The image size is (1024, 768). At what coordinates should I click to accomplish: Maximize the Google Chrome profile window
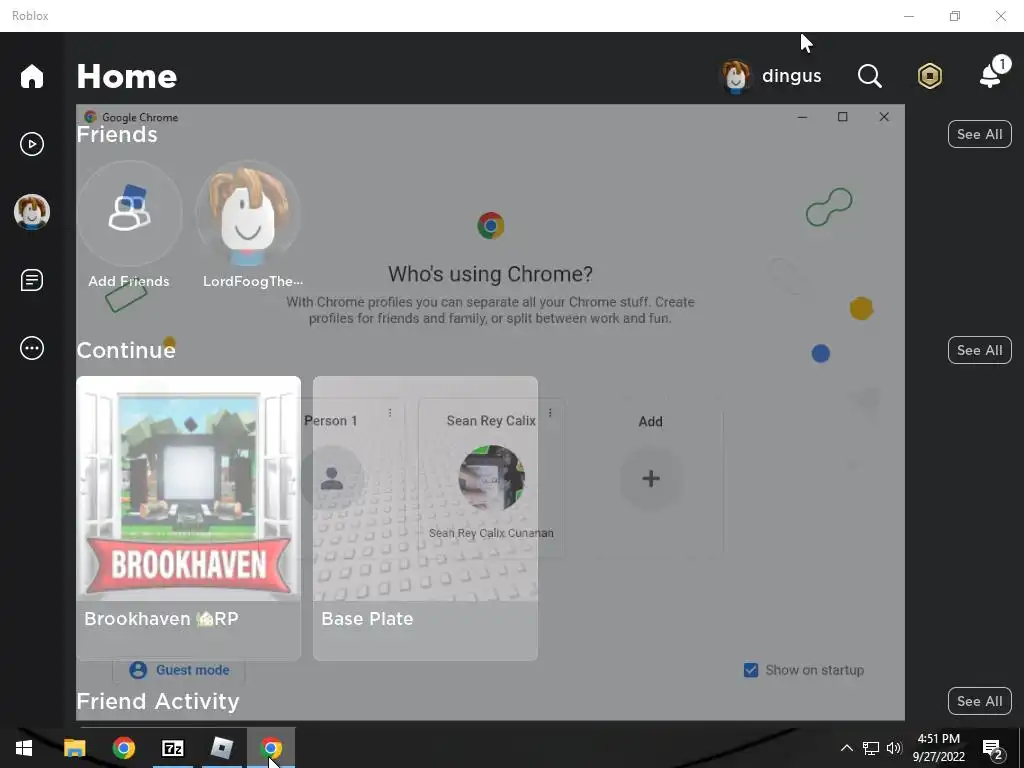(842, 117)
